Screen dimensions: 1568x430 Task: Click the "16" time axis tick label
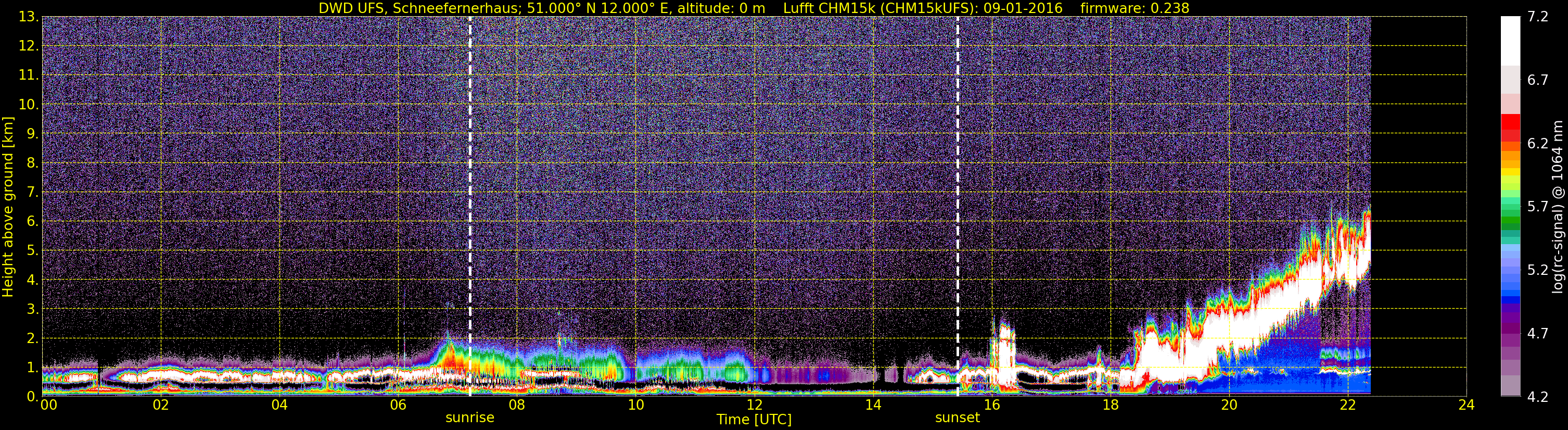click(991, 406)
